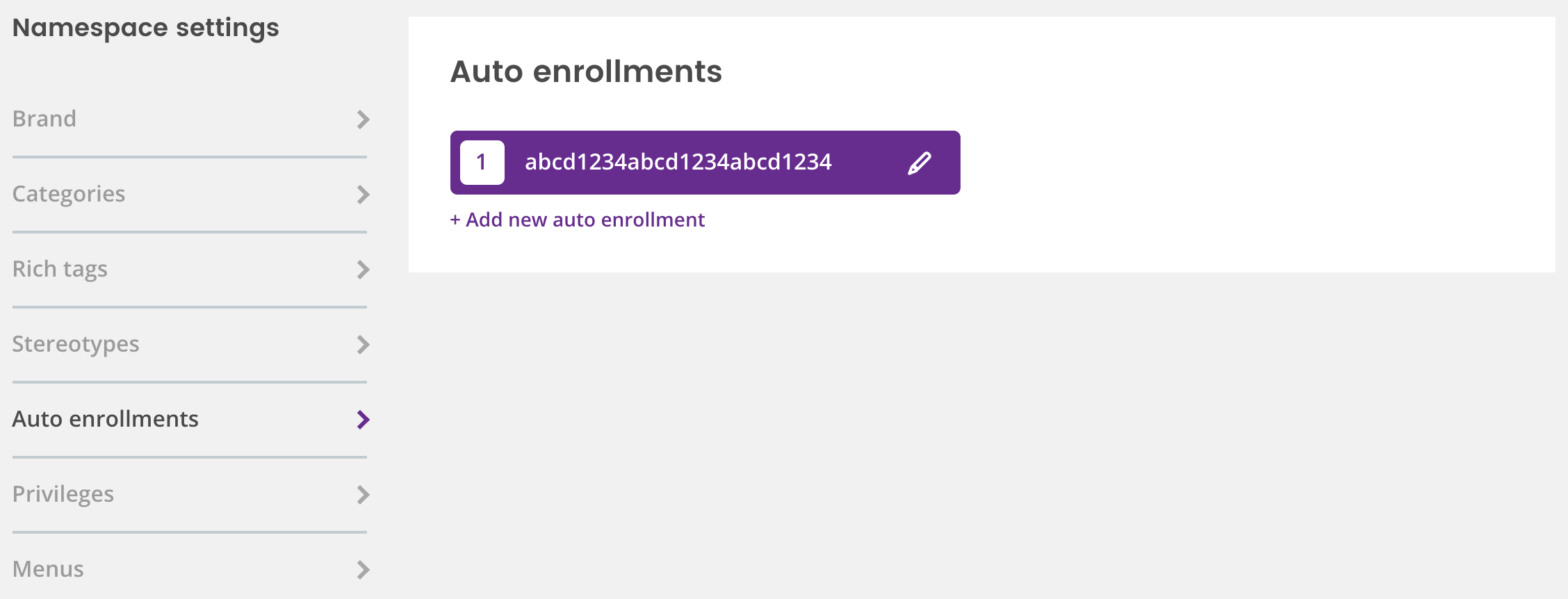Image resolution: width=1568 pixels, height=599 pixels.
Task: Navigate to Menus settings
Action: pyautogui.click(x=190, y=570)
